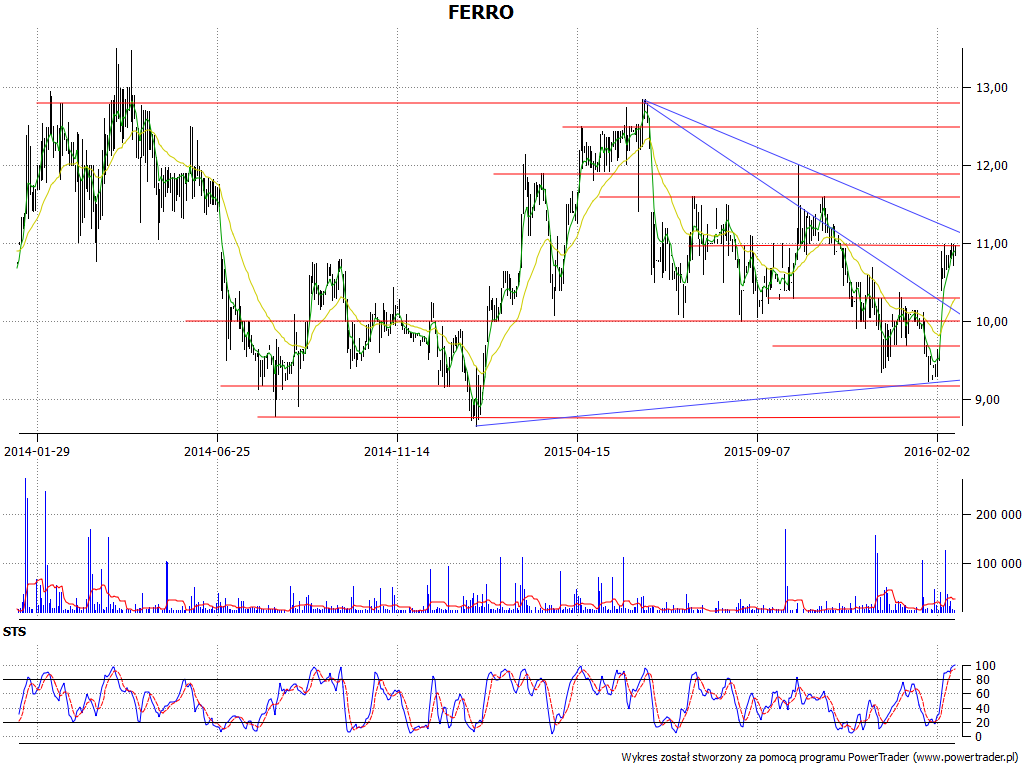Click the 2015-09-07 date label

tap(757, 451)
